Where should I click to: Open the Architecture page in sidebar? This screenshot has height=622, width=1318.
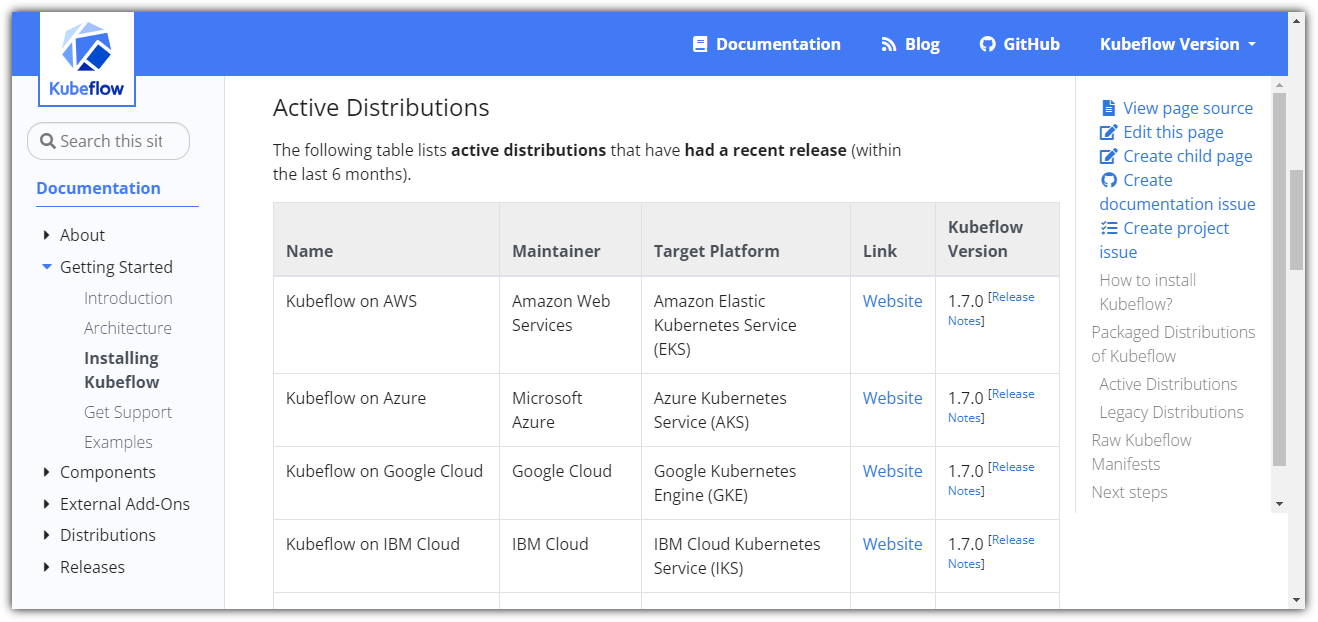(127, 328)
